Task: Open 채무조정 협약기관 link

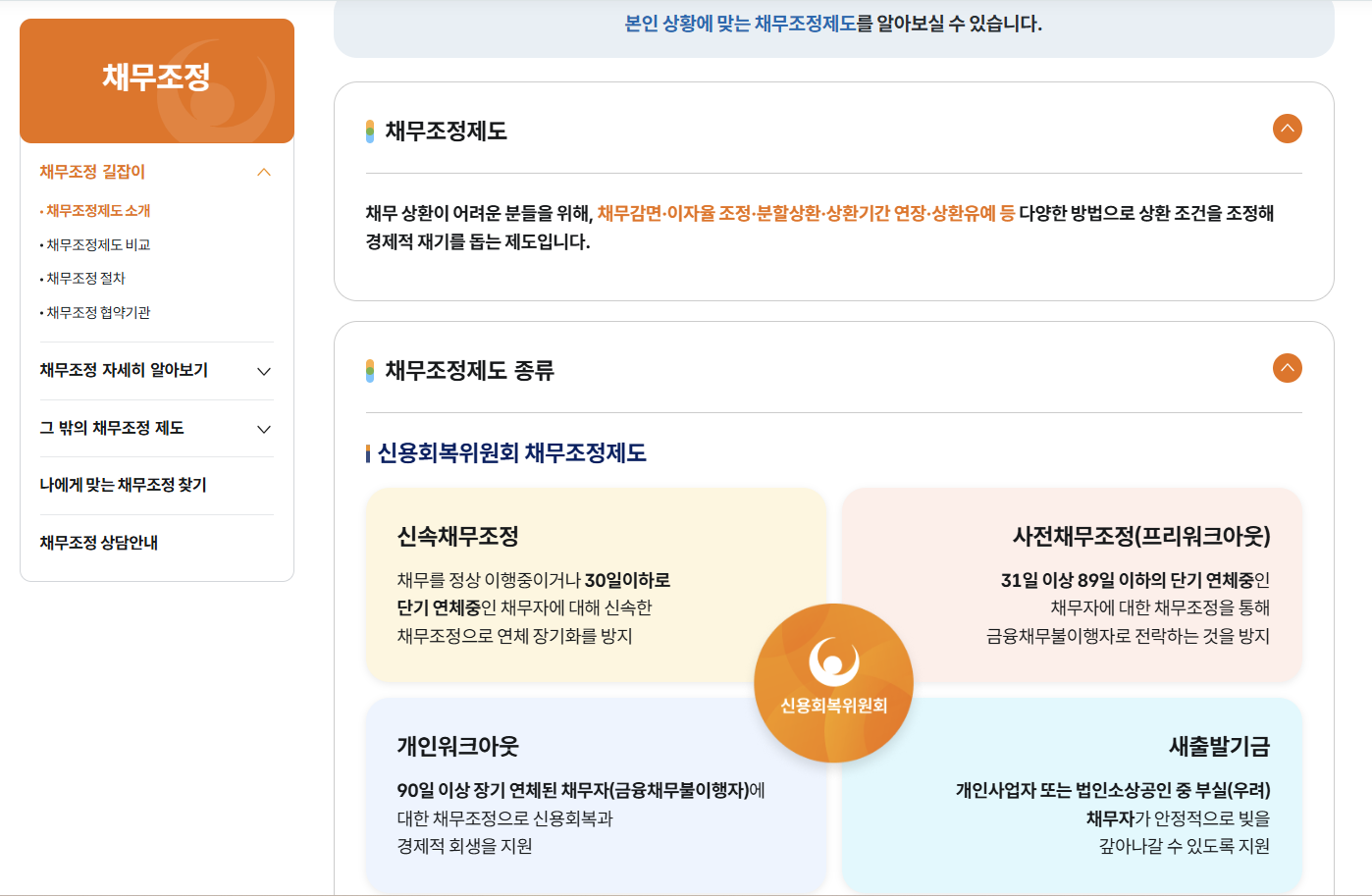Action: pos(98,313)
